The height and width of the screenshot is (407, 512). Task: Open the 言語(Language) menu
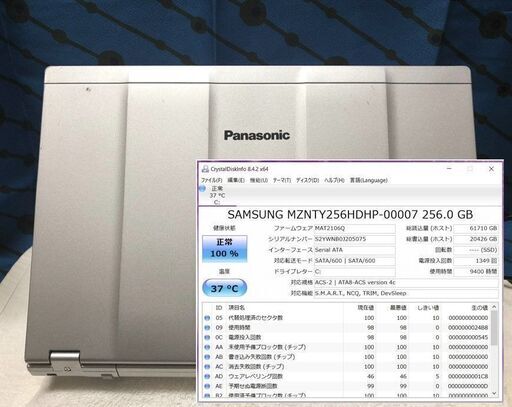click(x=369, y=180)
